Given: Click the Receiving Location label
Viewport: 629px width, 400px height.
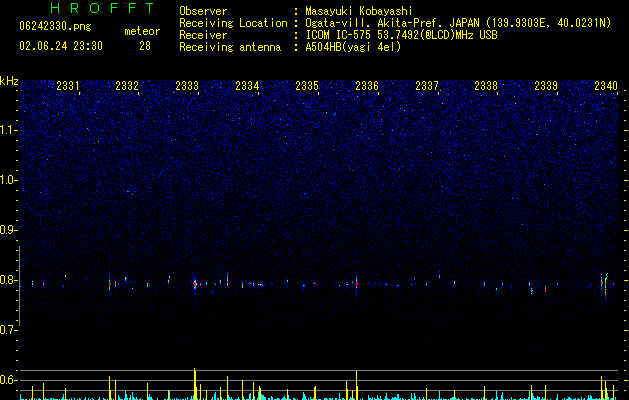Looking at the screenshot, I should click(x=233, y=23).
